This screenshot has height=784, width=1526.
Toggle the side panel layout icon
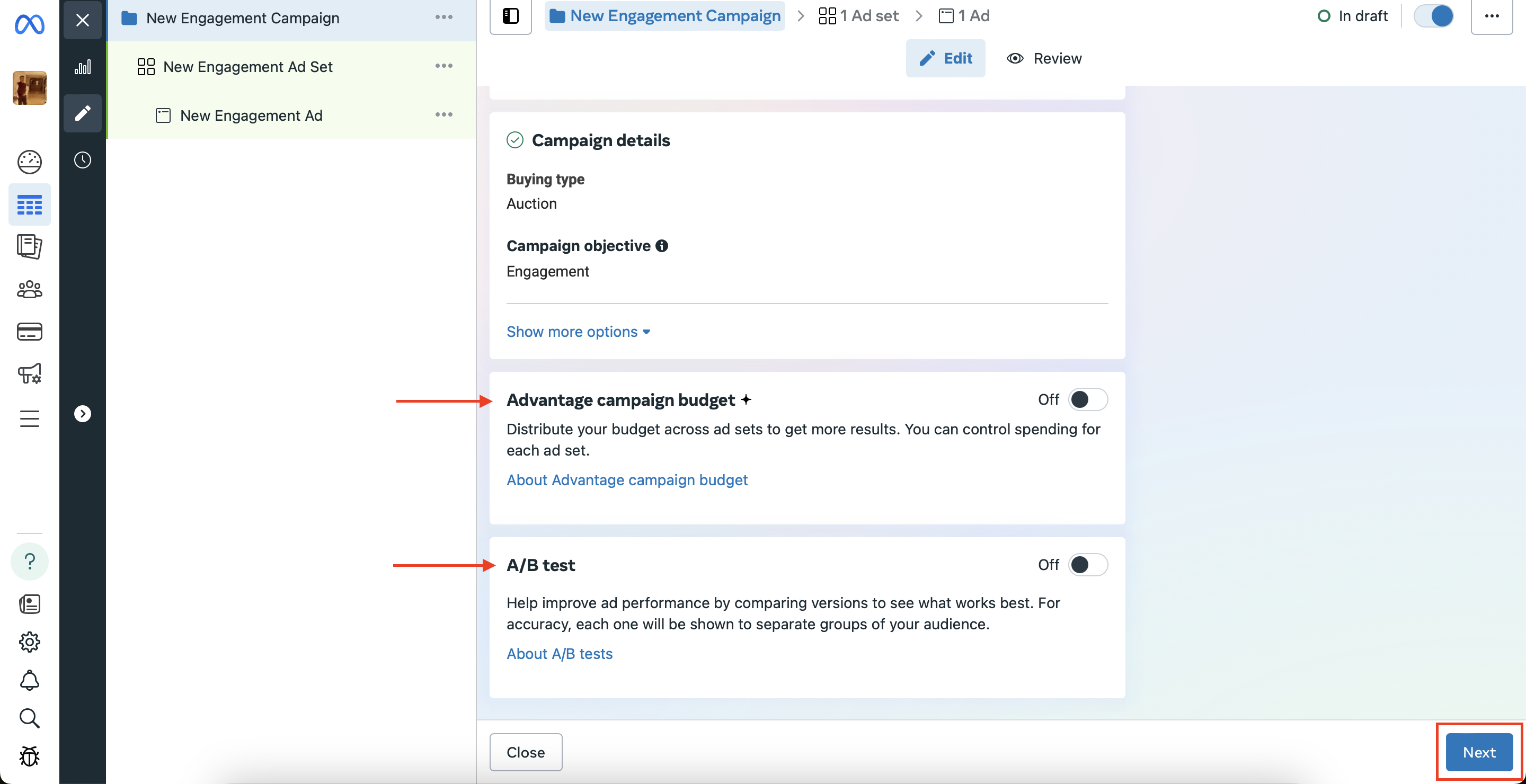[511, 16]
